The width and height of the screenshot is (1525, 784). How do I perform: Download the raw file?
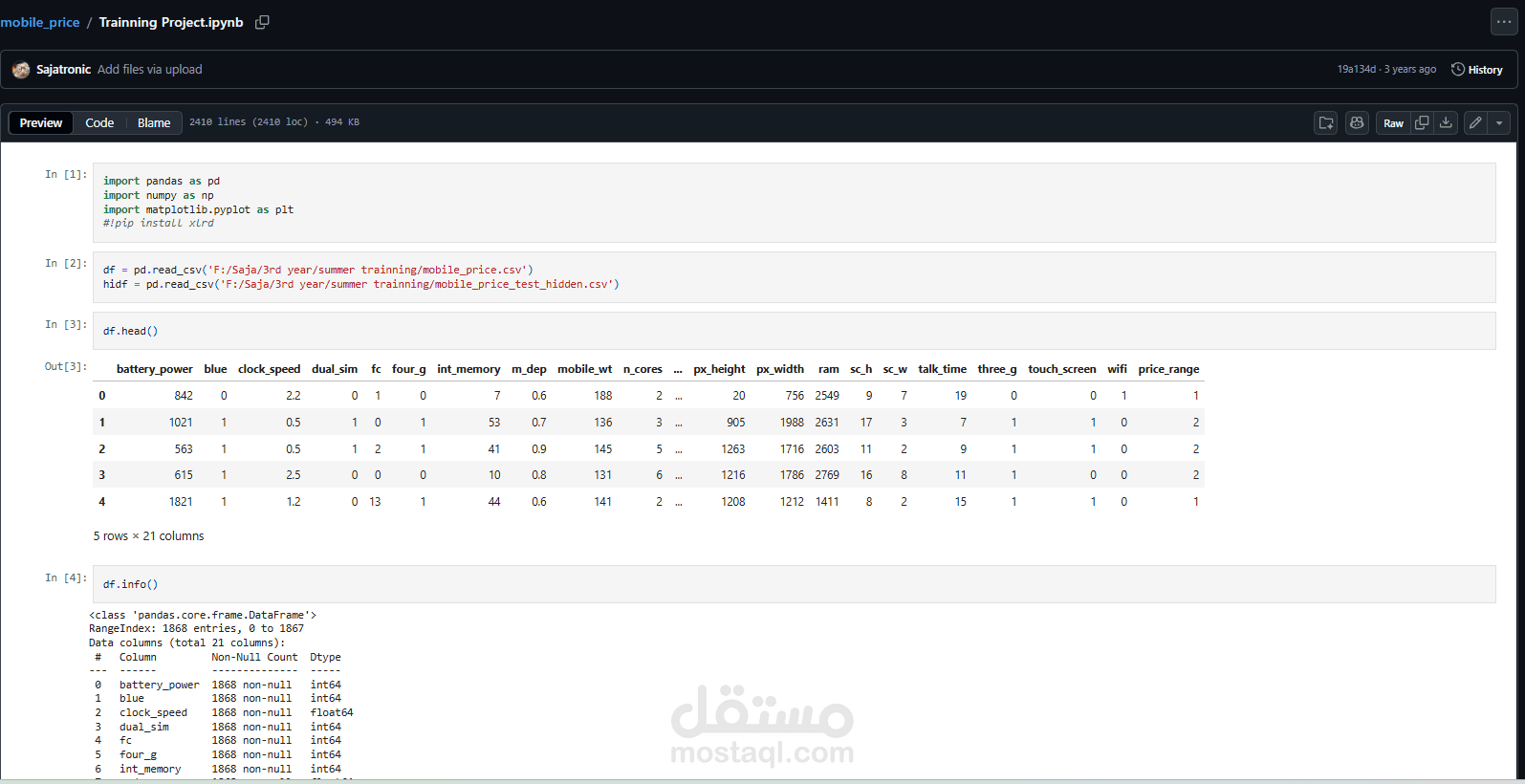[x=1446, y=123]
